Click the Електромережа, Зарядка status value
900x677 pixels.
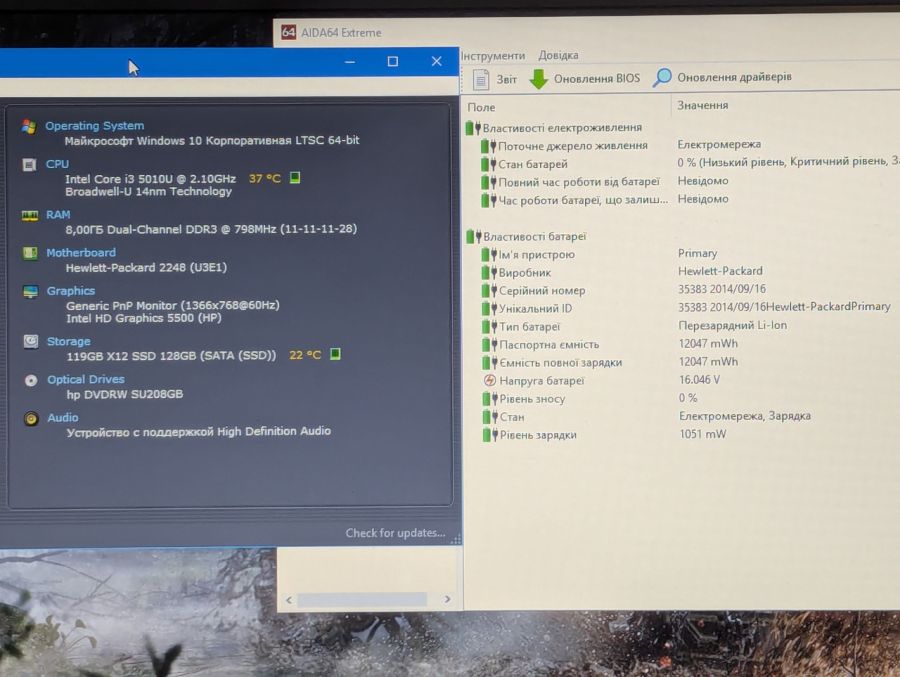[745, 416]
